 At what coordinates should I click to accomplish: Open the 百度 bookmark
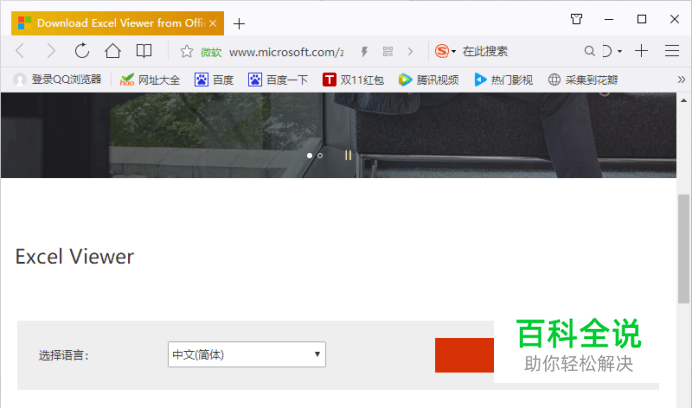(214, 80)
